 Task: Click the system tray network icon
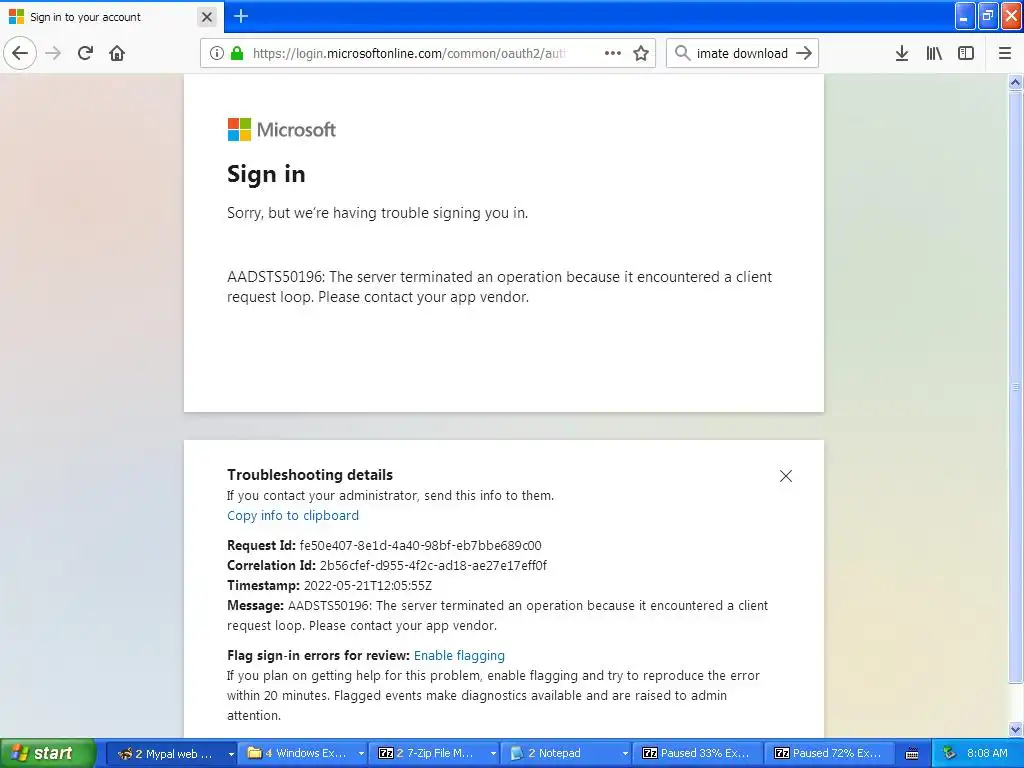click(x=949, y=753)
